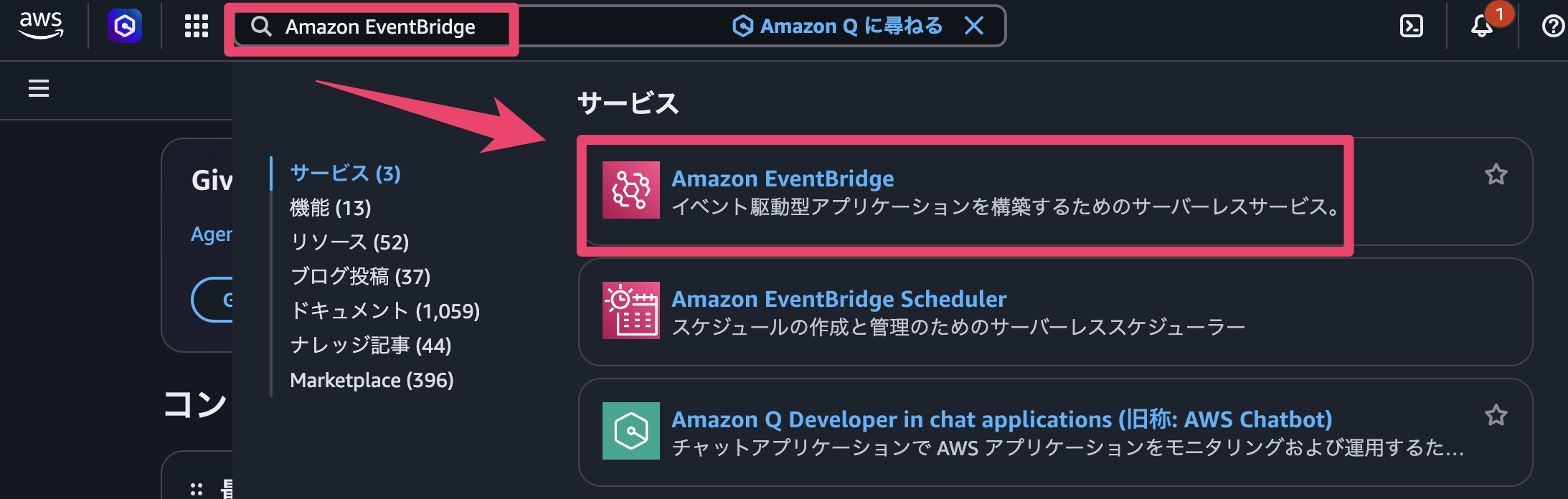The image size is (1568, 499).
Task: Click the Amazon Q Developer chat icon
Action: [x=631, y=431]
